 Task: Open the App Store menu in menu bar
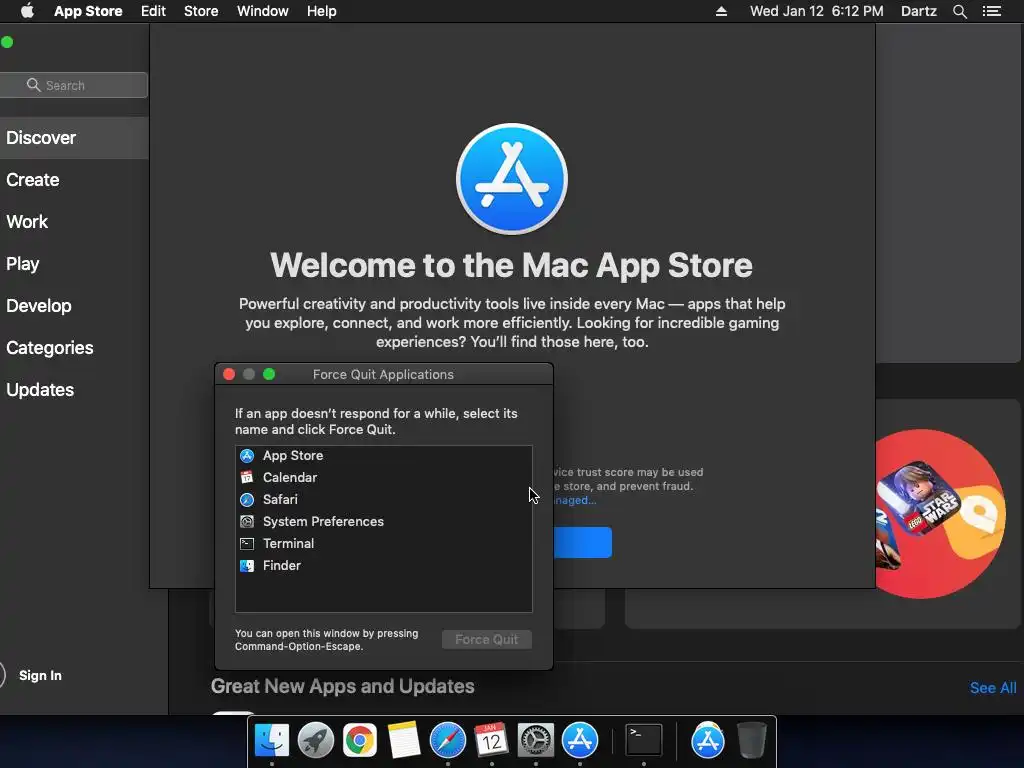click(88, 11)
